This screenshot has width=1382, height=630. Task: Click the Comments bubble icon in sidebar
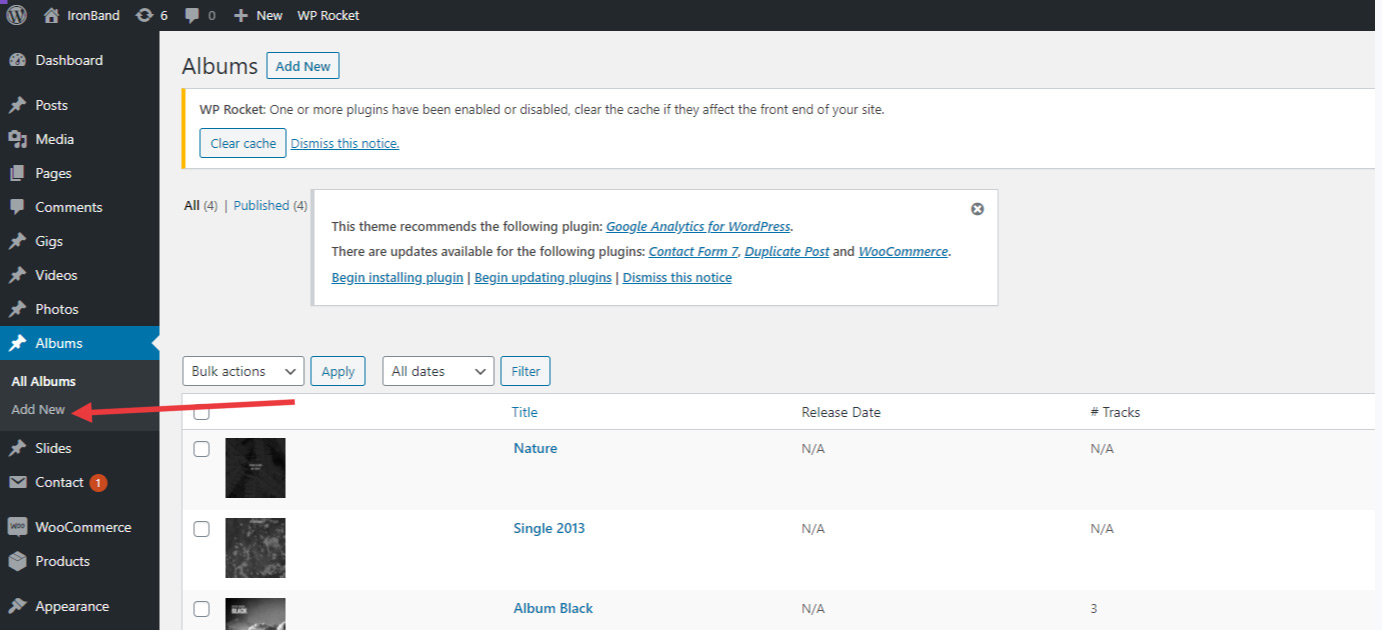pyautogui.click(x=17, y=207)
